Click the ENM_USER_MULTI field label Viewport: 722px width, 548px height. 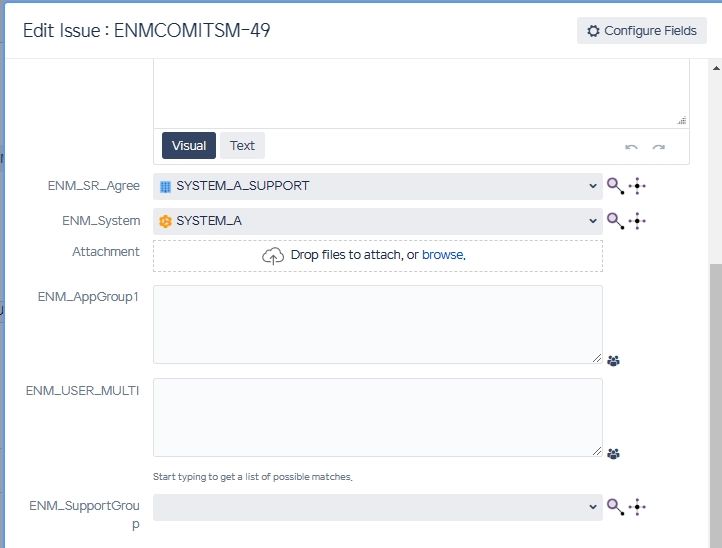tap(82, 391)
